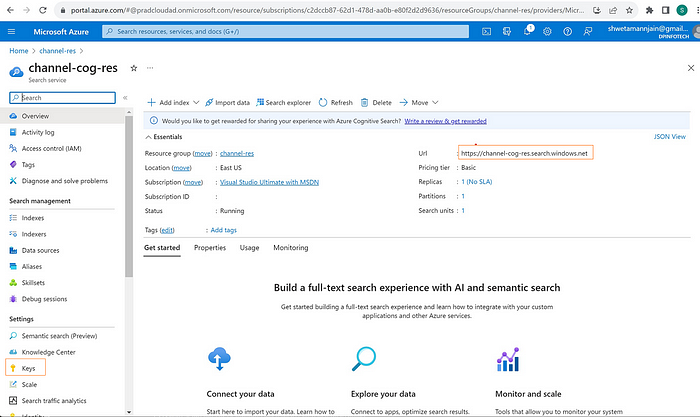Image resolution: width=700 pixels, height=417 pixels.
Task: Open the Help question mark icon
Action: tap(567, 32)
